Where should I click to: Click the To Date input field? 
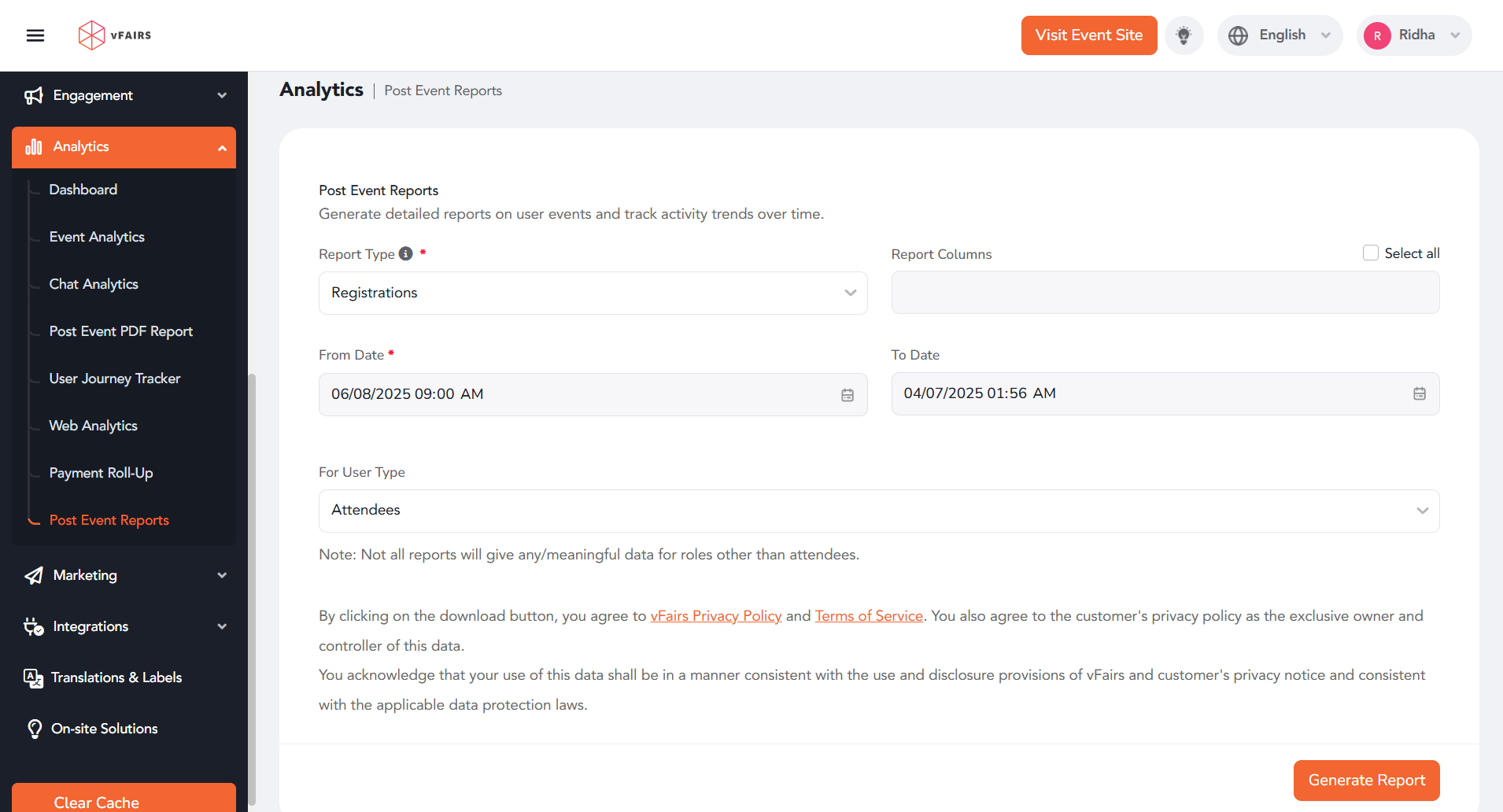click(1165, 393)
